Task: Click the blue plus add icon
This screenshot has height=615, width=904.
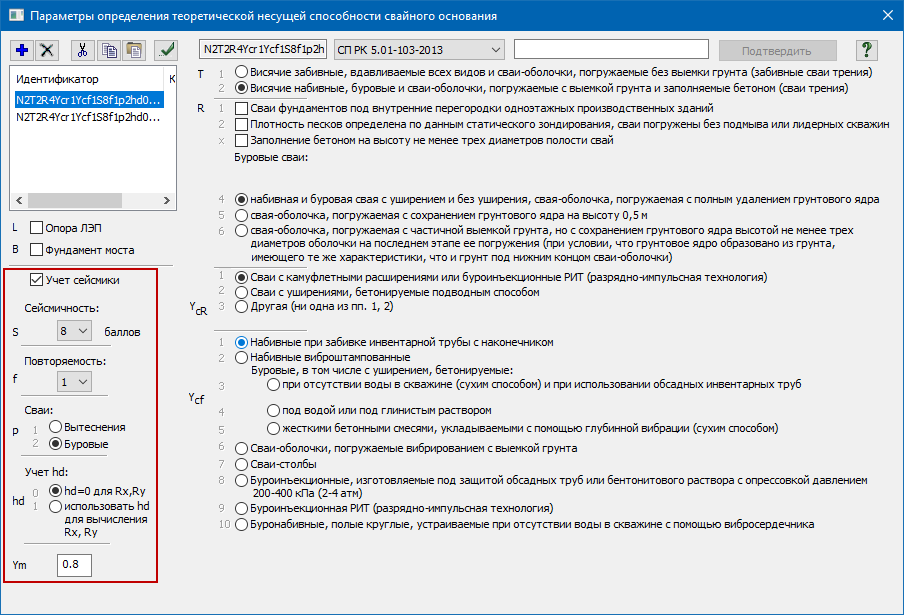Action: coord(23,49)
